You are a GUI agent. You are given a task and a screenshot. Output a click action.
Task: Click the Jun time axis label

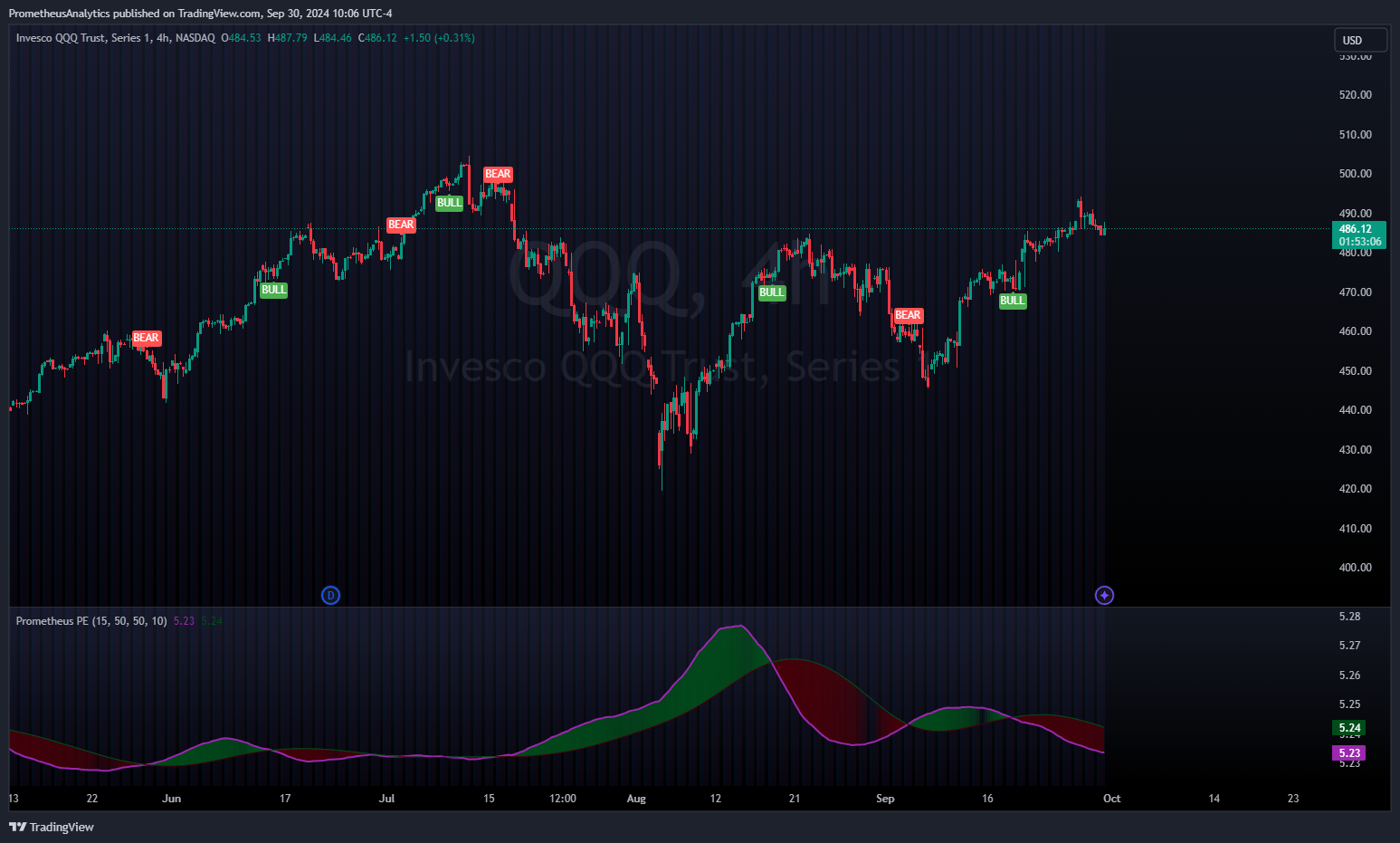[171, 799]
